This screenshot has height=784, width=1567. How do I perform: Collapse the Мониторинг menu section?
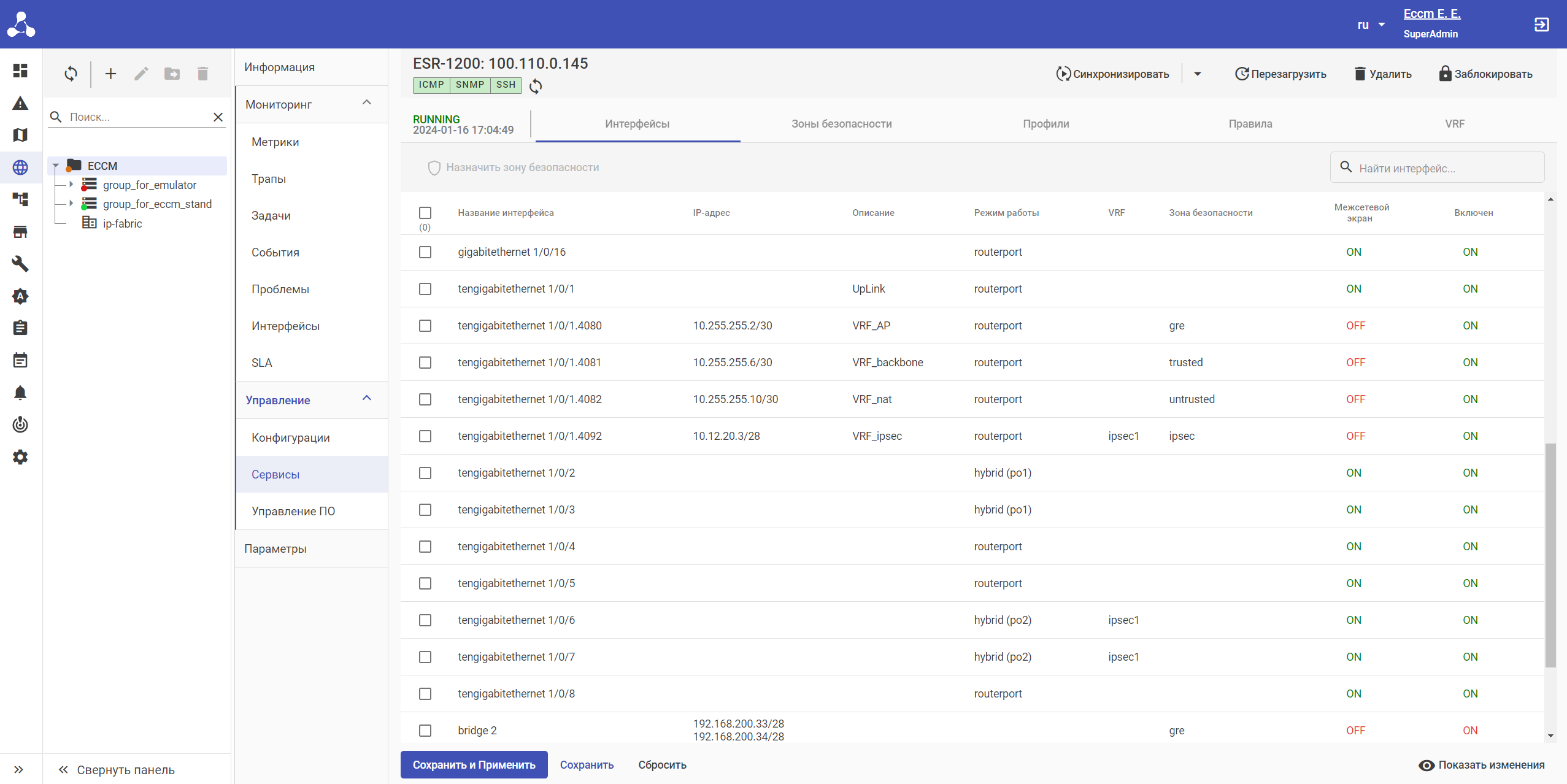click(x=367, y=103)
